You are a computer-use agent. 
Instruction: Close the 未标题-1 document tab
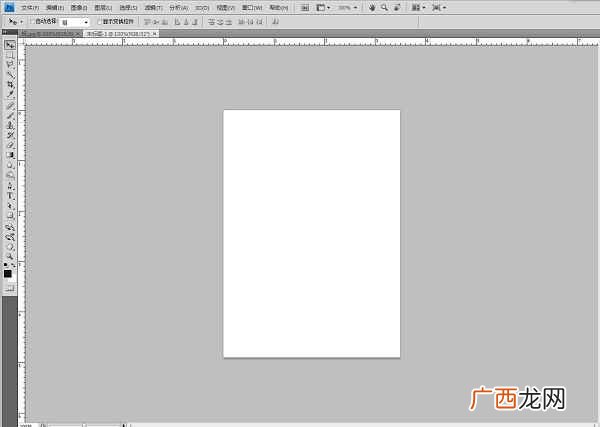tap(155, 34)
